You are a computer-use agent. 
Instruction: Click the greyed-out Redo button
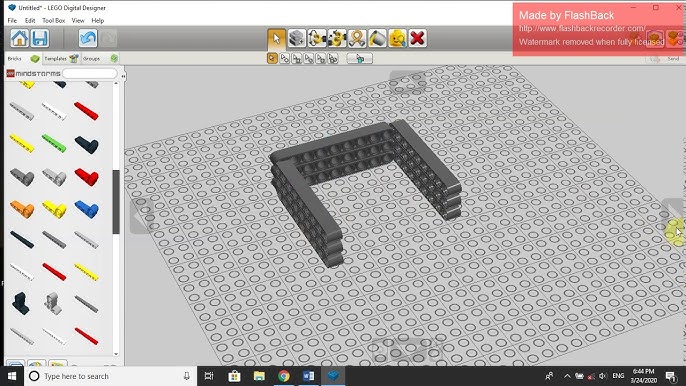108,39
